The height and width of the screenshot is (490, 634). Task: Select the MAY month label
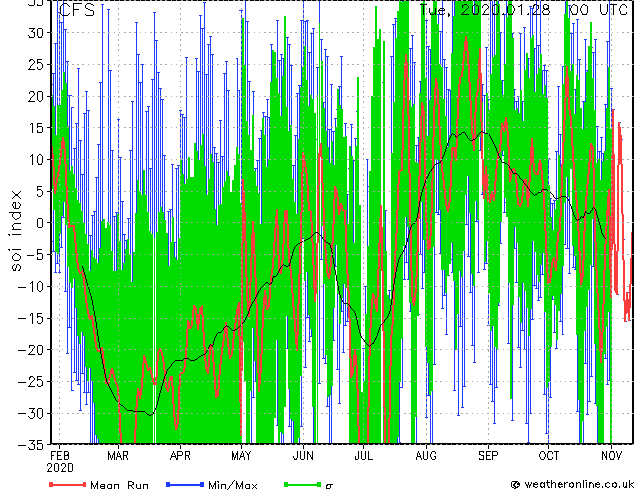pyautogui.click(x=241, y=456)
